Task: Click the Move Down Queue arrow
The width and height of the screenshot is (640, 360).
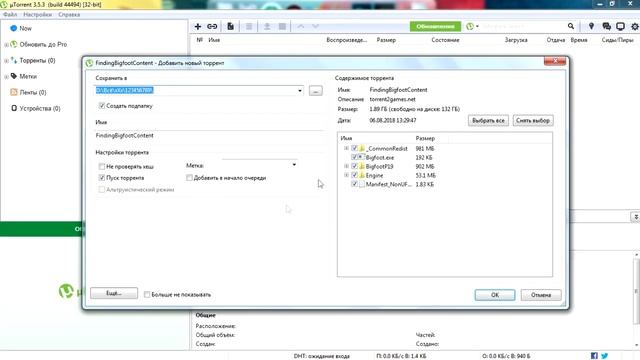Action: coord(316,27)
